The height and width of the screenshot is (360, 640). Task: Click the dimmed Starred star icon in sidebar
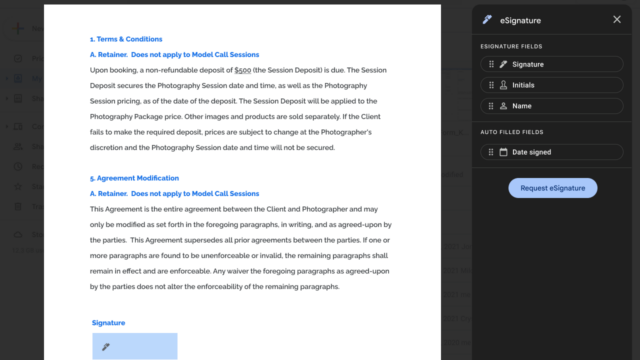tap(18, 187)
